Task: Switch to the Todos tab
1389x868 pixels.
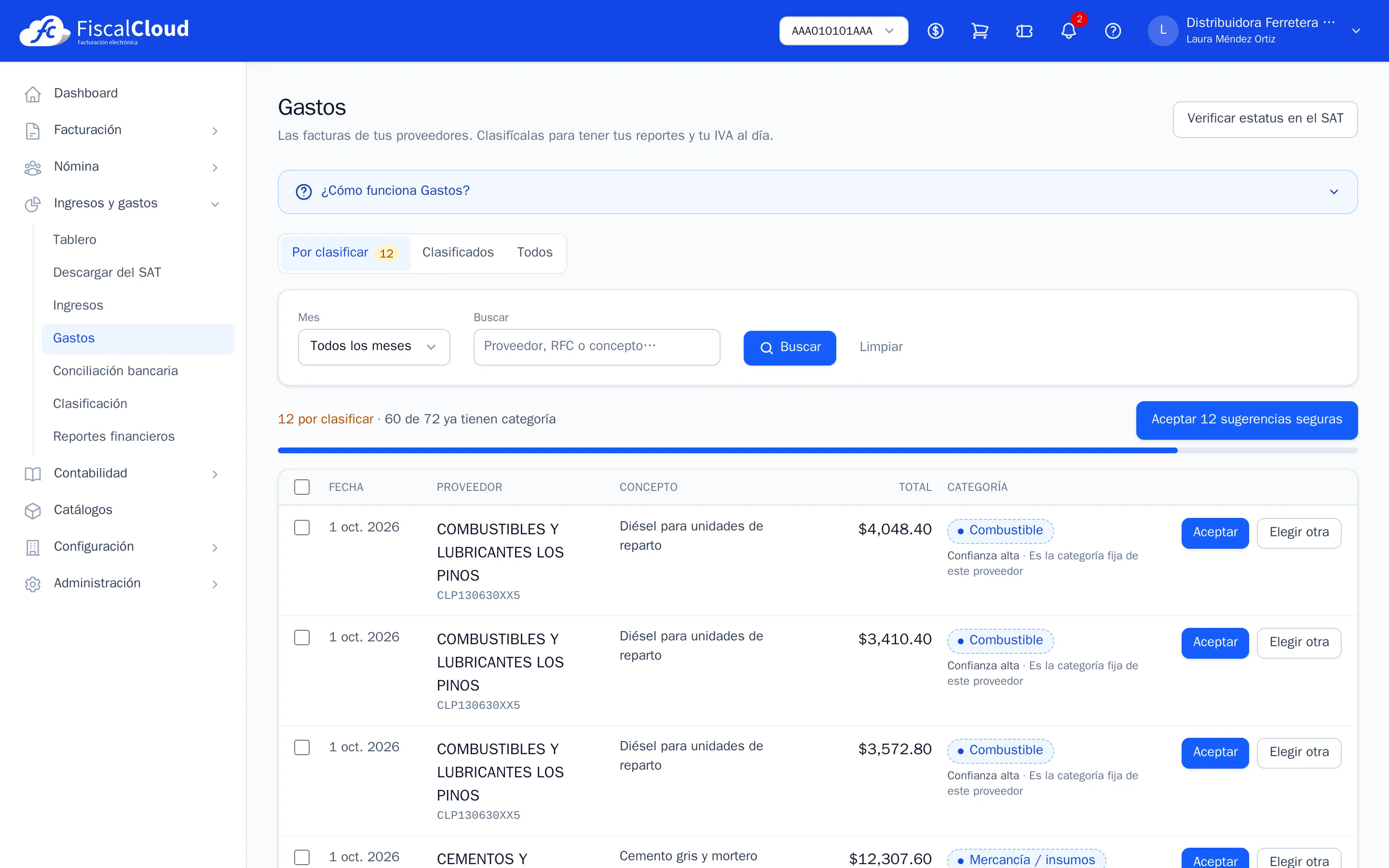Action: click(534, 253)
